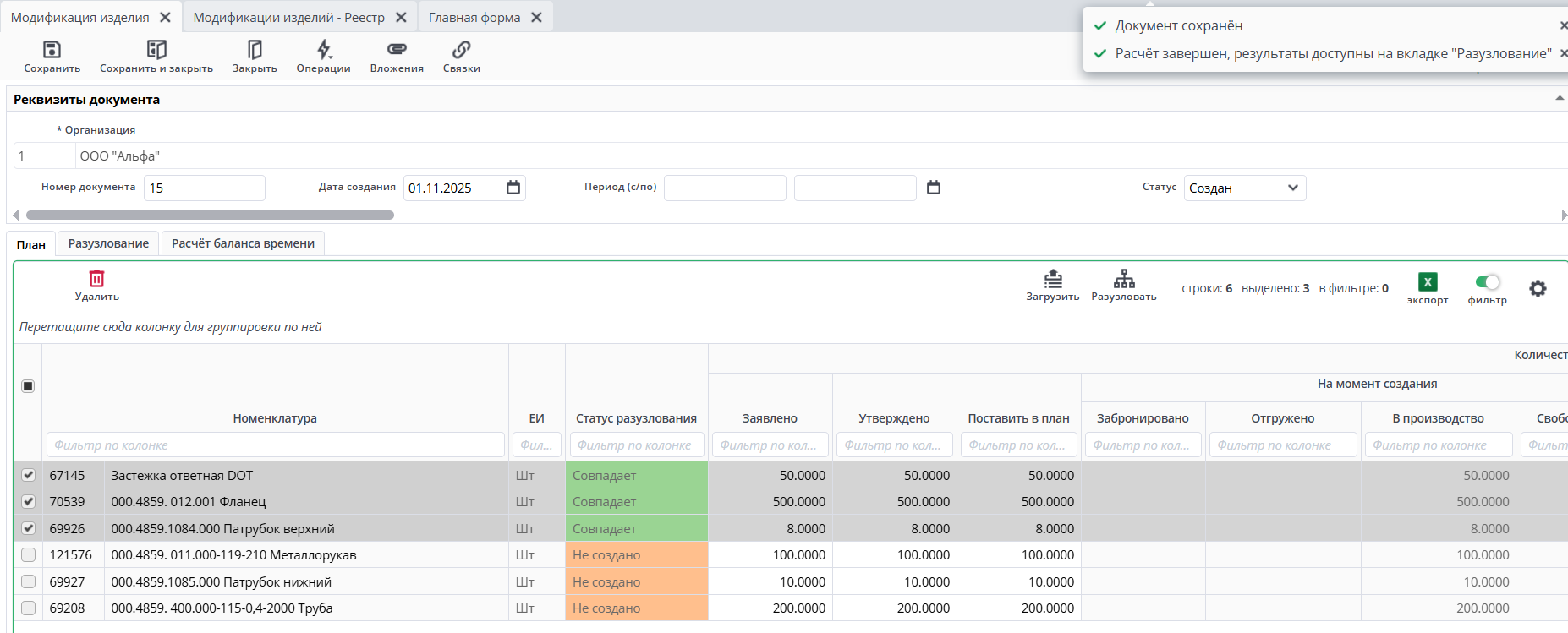Open grid settings gear icon

click(1538, 289)
